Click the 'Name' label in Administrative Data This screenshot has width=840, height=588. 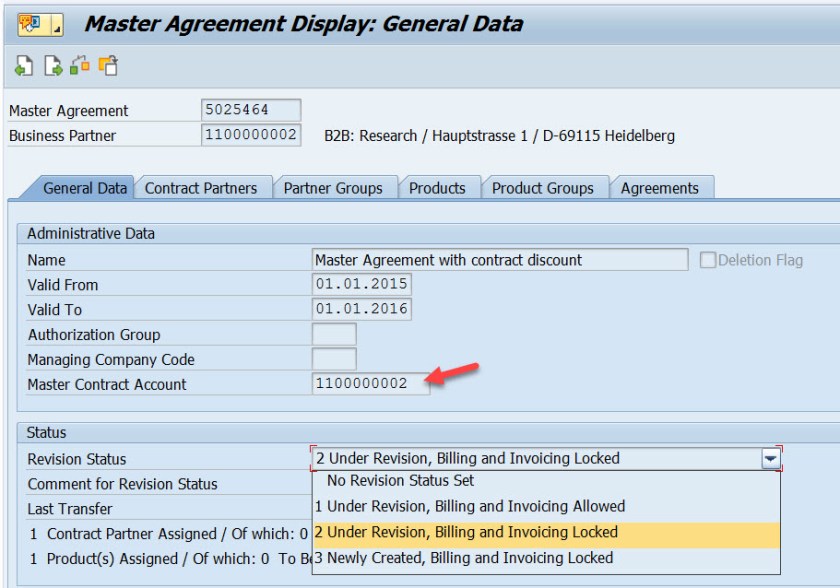point(46,260)
